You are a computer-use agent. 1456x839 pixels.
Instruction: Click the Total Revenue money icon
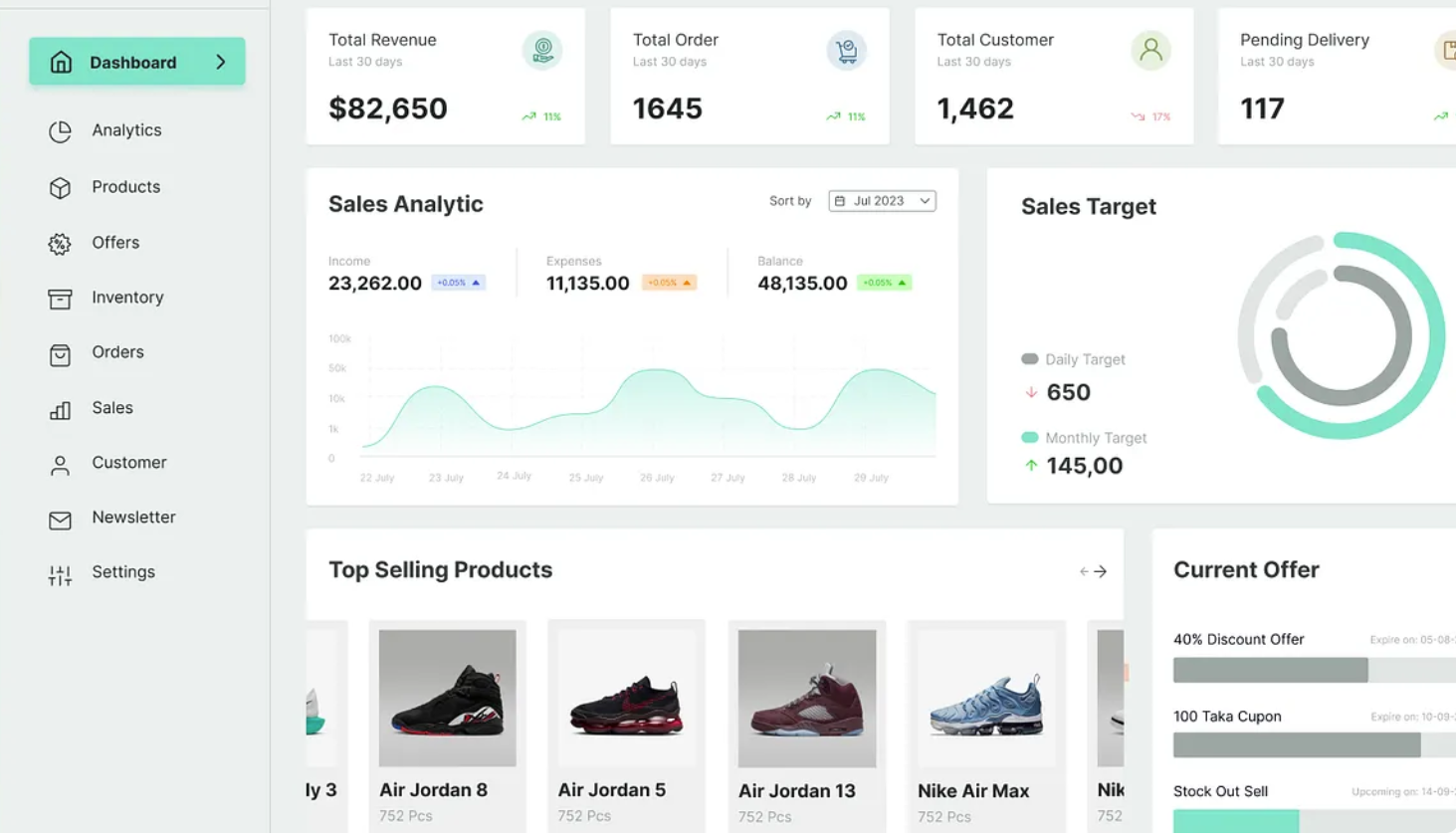[541, 48]
